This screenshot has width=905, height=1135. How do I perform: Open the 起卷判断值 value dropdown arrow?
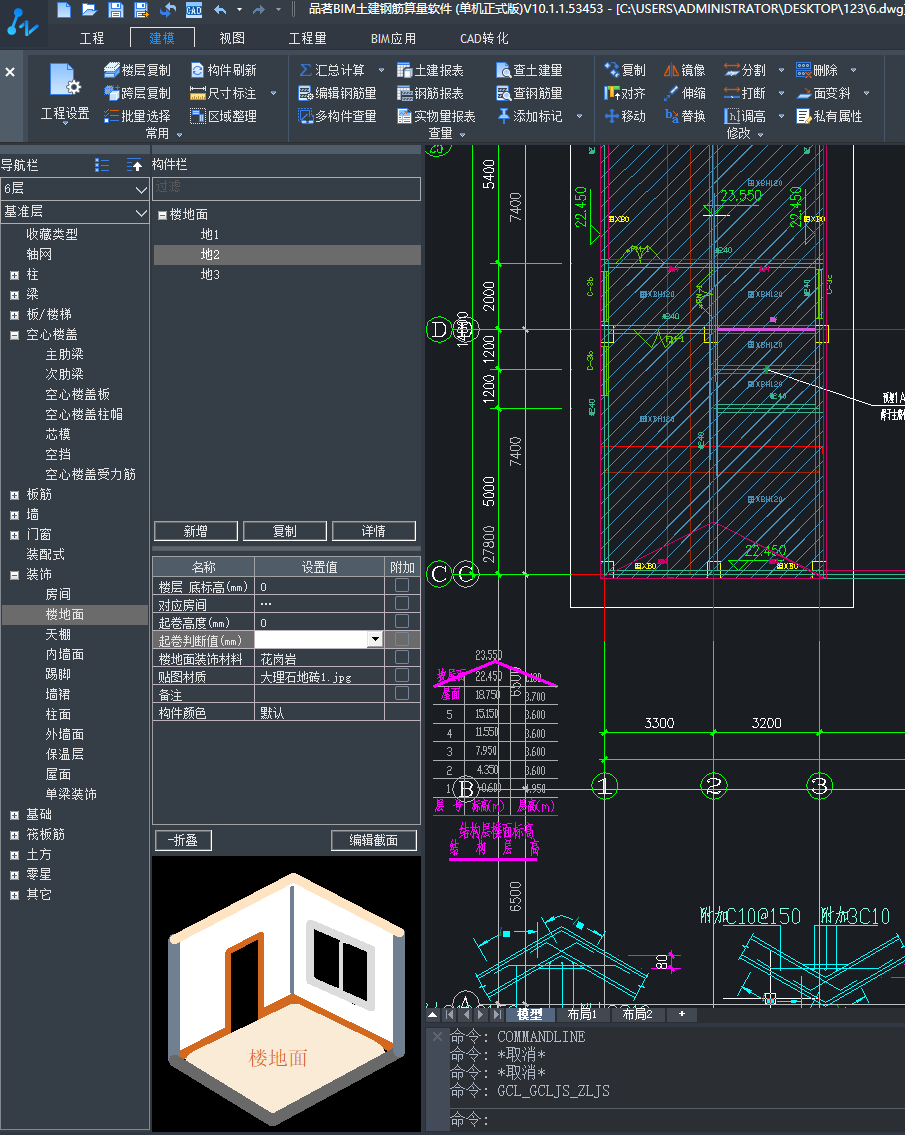click(375, 639)
